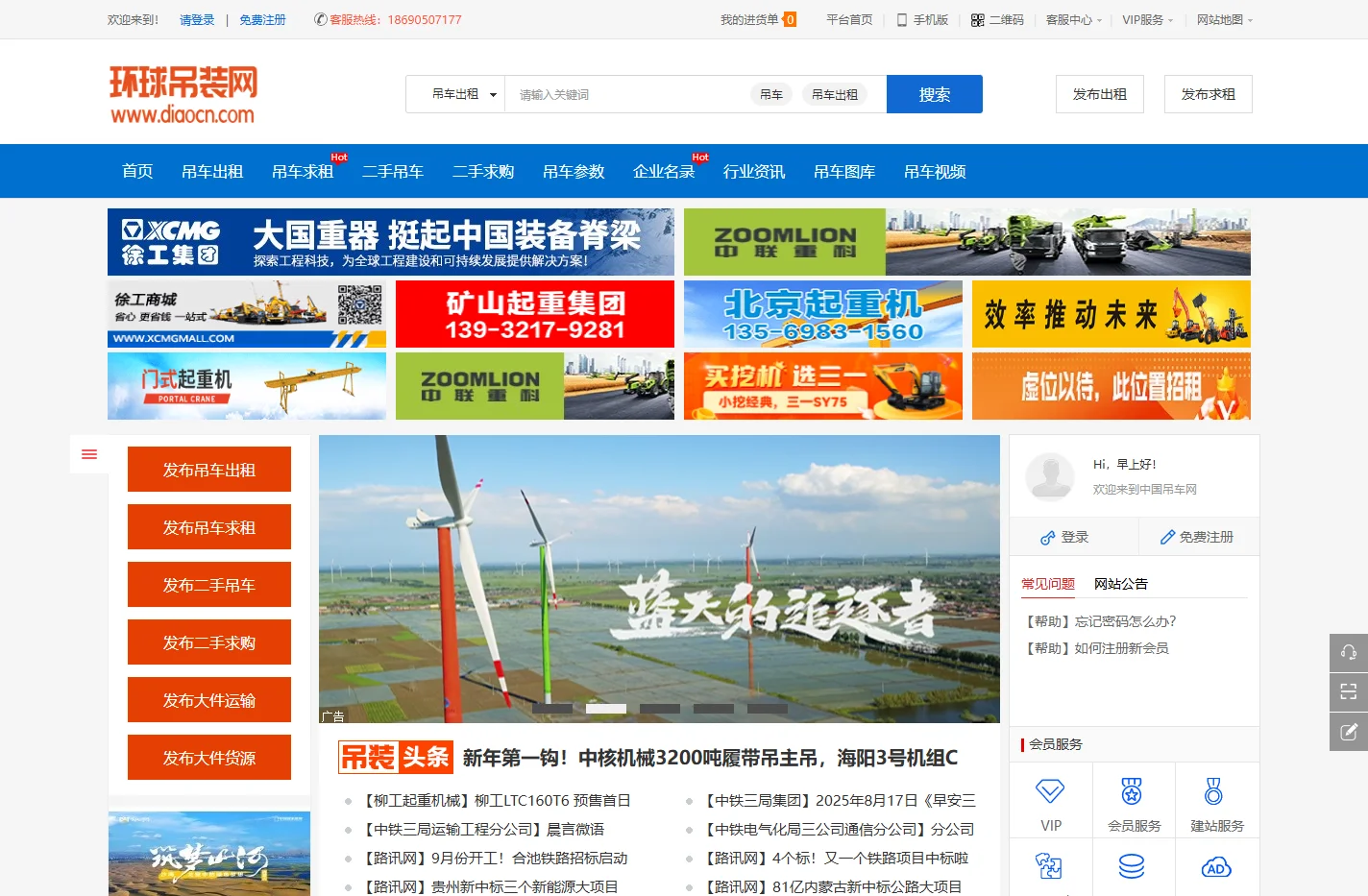
Task: Click the 发布出租 header button
Action: [x=1100, y=94]
